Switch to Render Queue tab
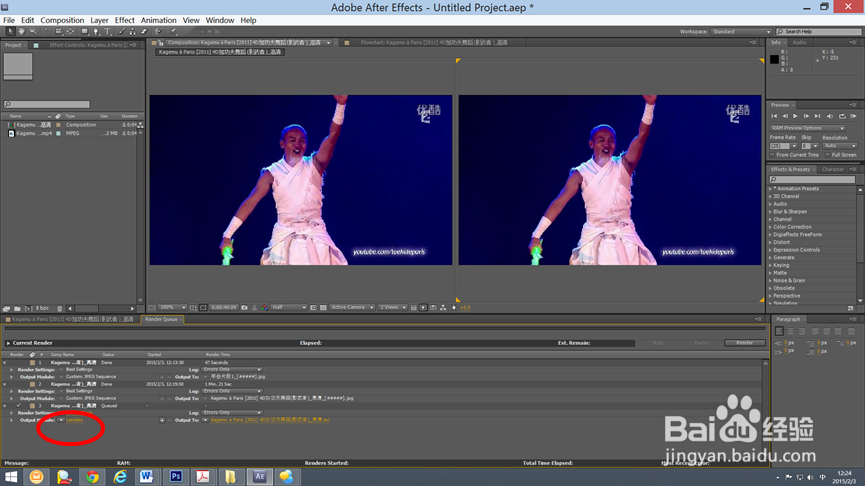Screen dimensions: 865x486 (162, 319)
